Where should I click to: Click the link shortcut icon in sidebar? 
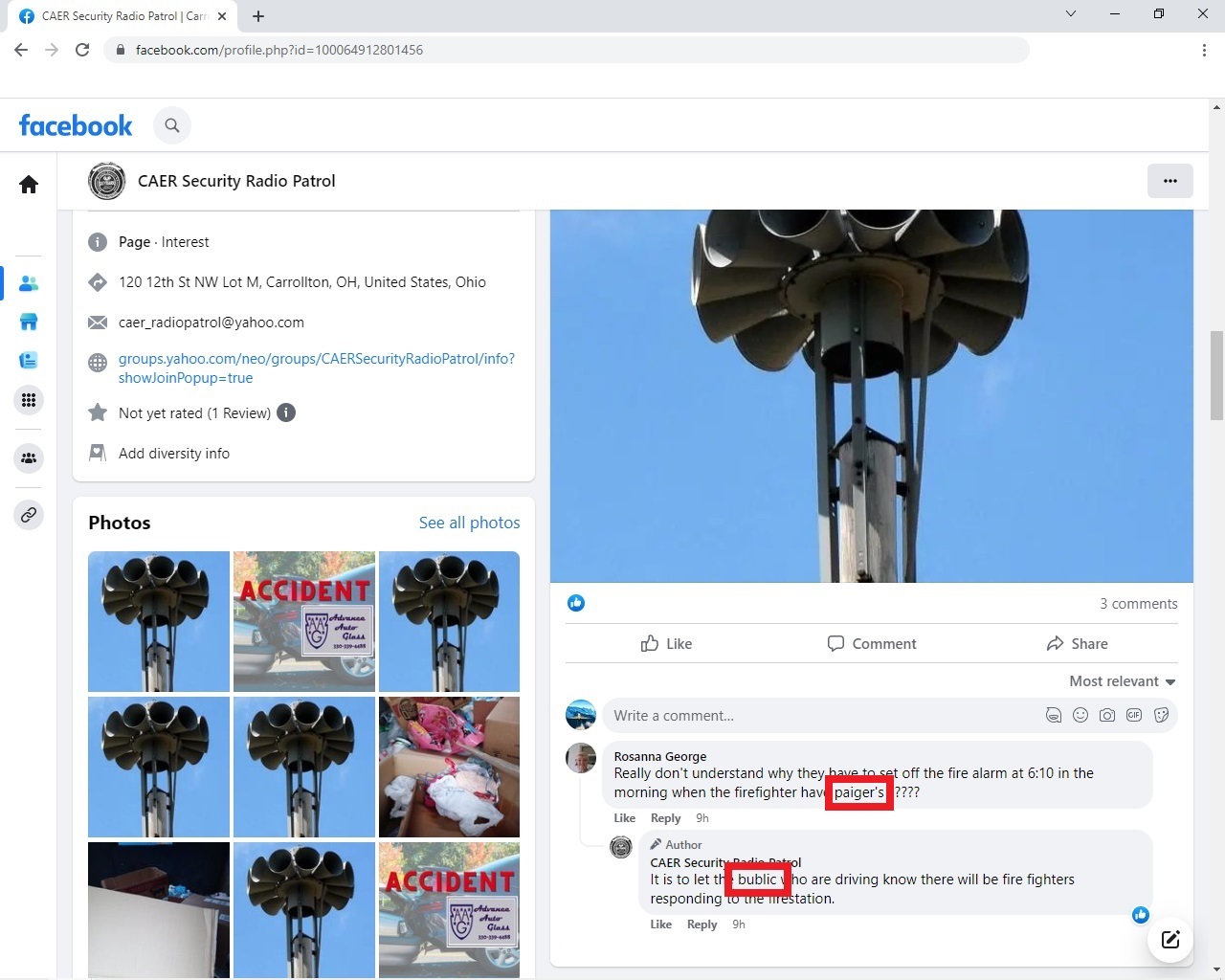pos(29,515)
